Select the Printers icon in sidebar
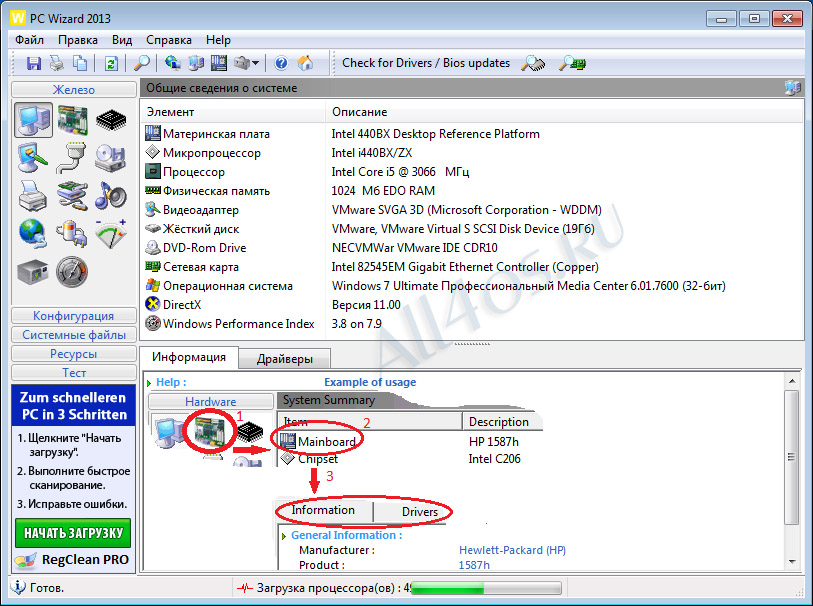Viewport: 813px width, 606px height. click(33, 196)
